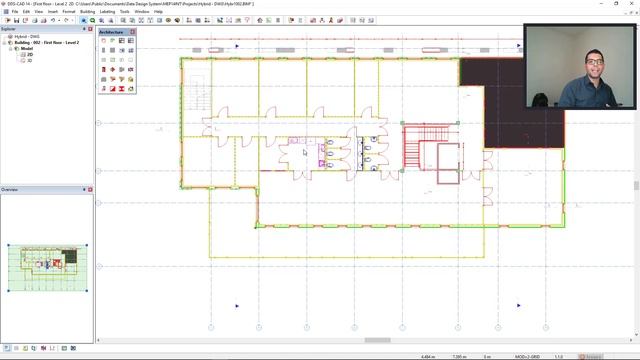Pin the Explorer panel
Image resolution: width=640 pixels, height=360 pixels.
click(84, 29)
